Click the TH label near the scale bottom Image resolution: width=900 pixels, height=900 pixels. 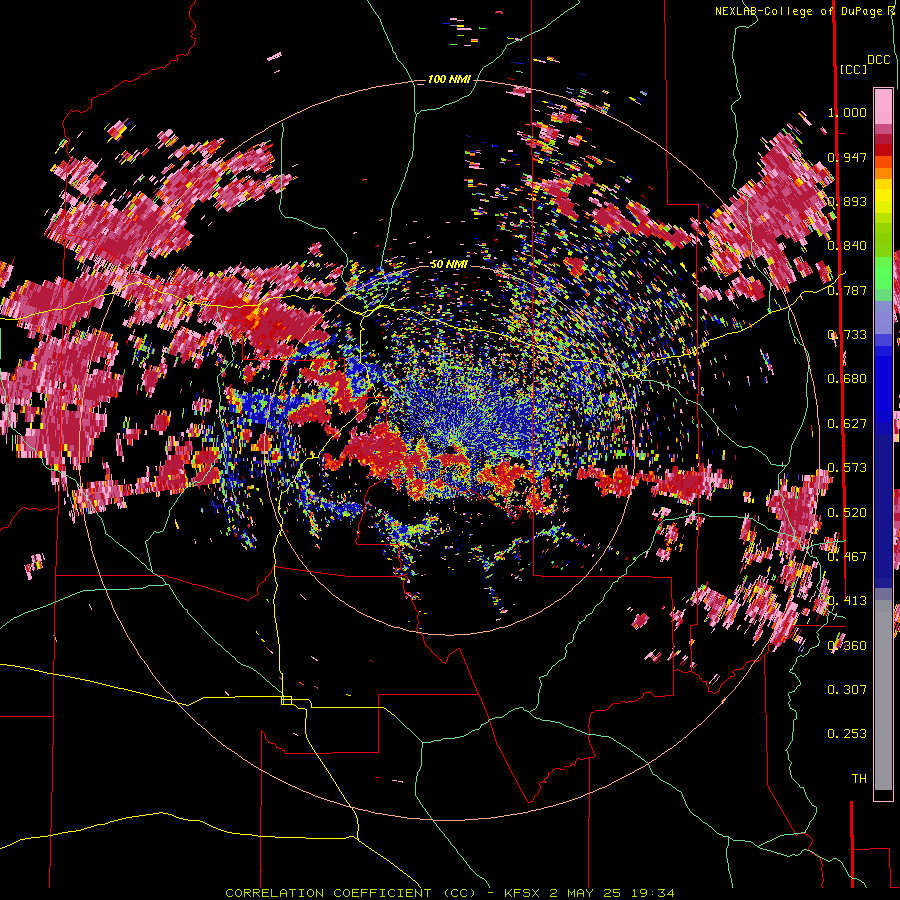click(x=859, y=779)
